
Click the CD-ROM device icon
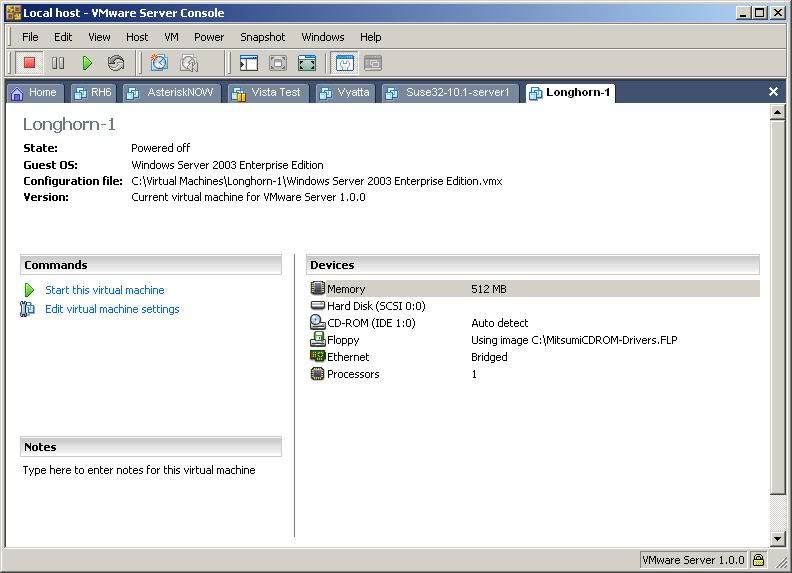317,322
